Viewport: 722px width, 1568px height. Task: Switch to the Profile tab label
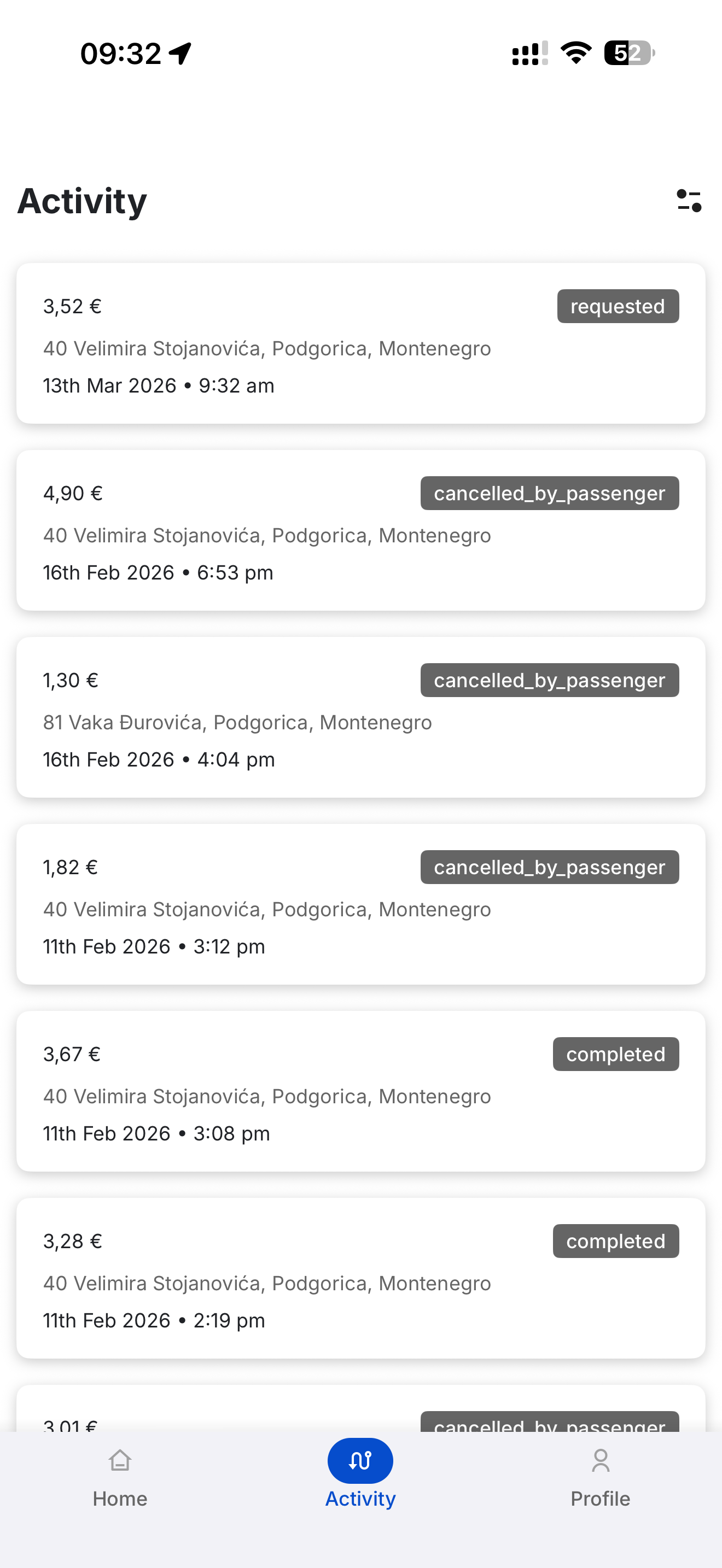coord(600,1499)
